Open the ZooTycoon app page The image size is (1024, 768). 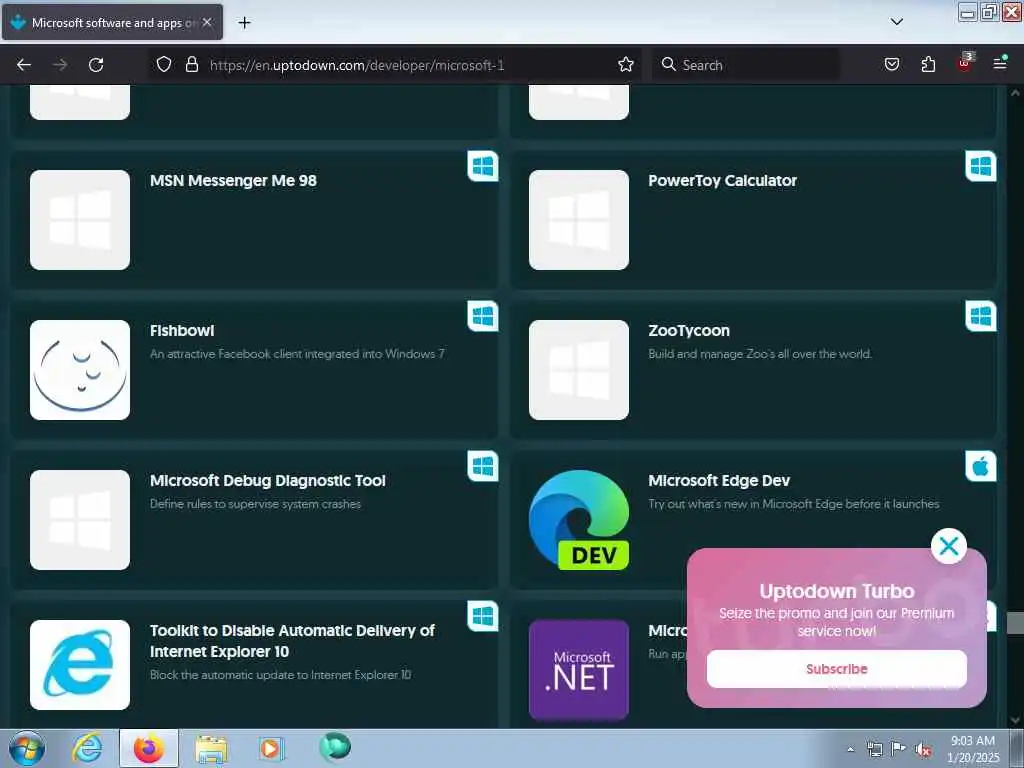point(689,330)
